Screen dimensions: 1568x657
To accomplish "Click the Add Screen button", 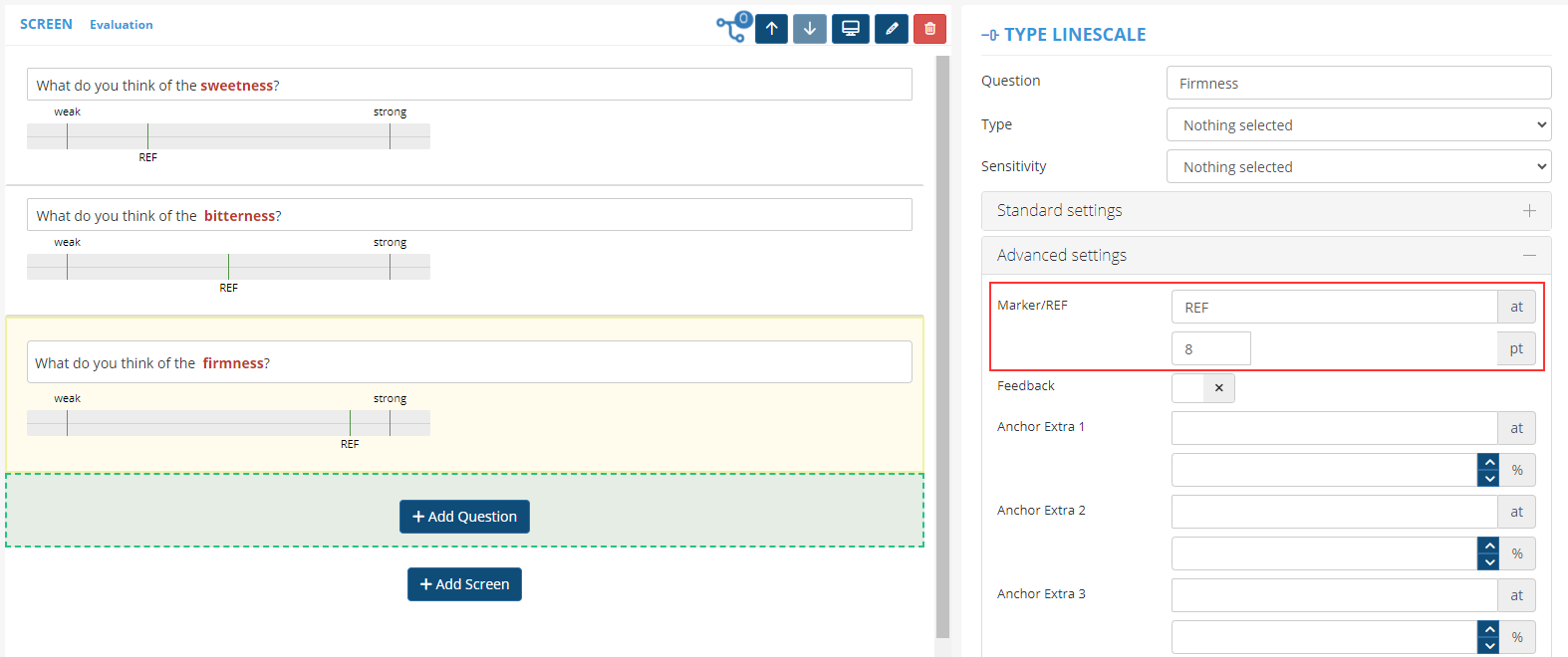I will [464, 584].
